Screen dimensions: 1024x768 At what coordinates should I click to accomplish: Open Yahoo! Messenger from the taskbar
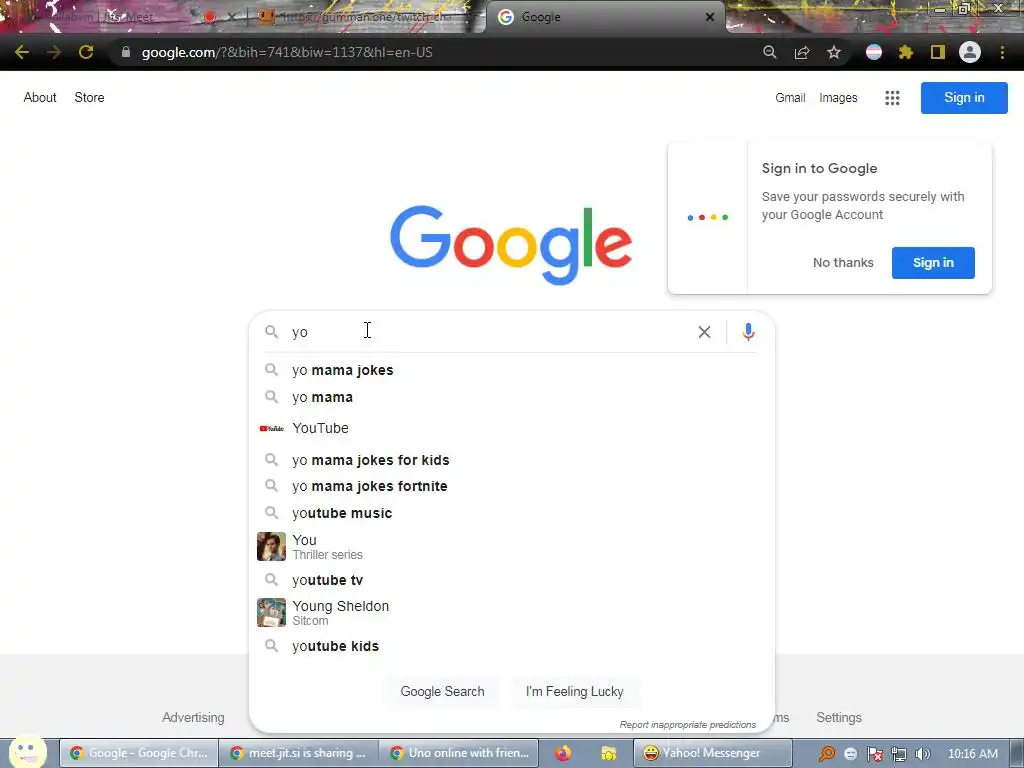712,753
